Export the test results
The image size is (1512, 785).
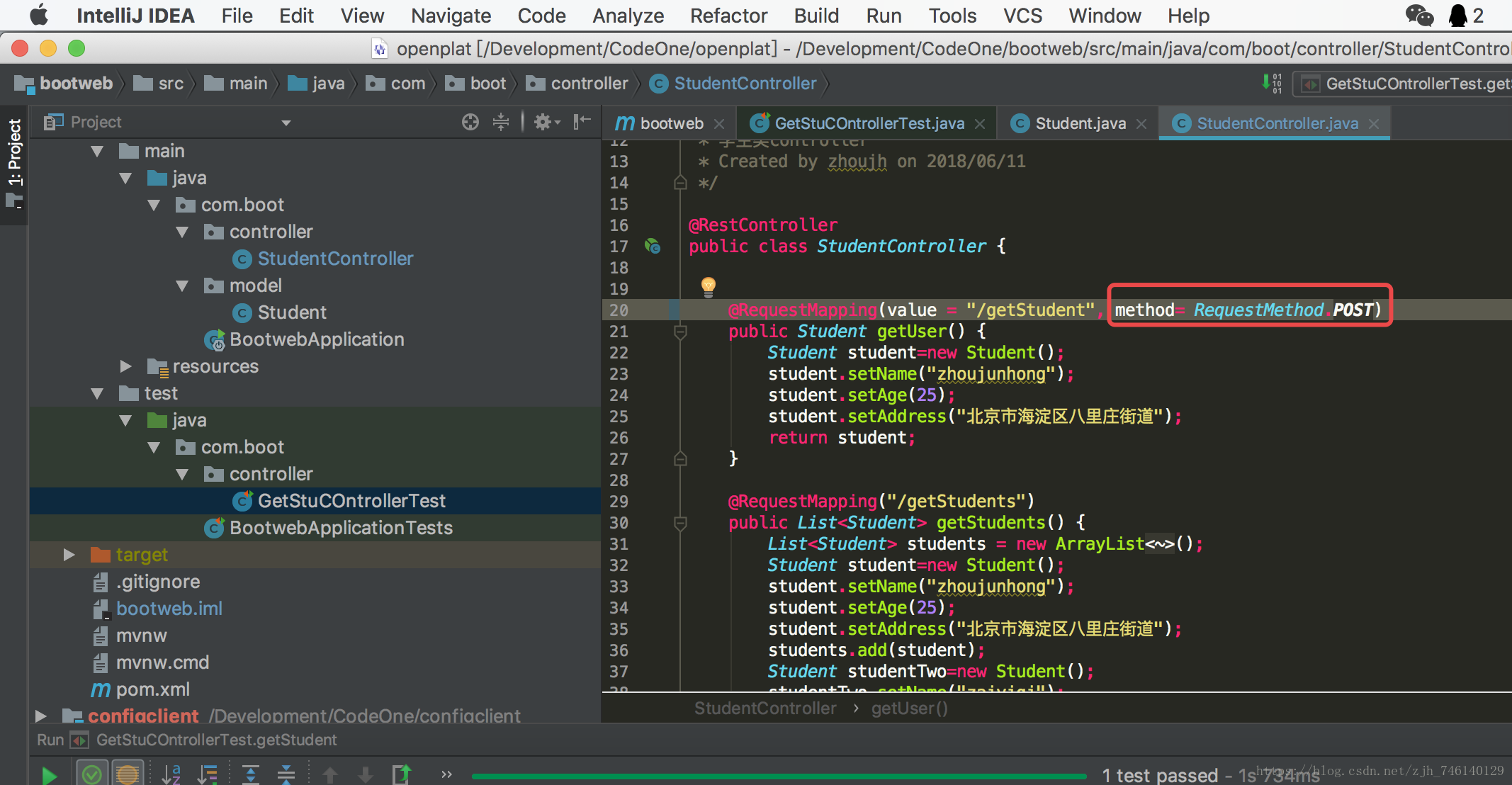point(402,774)
